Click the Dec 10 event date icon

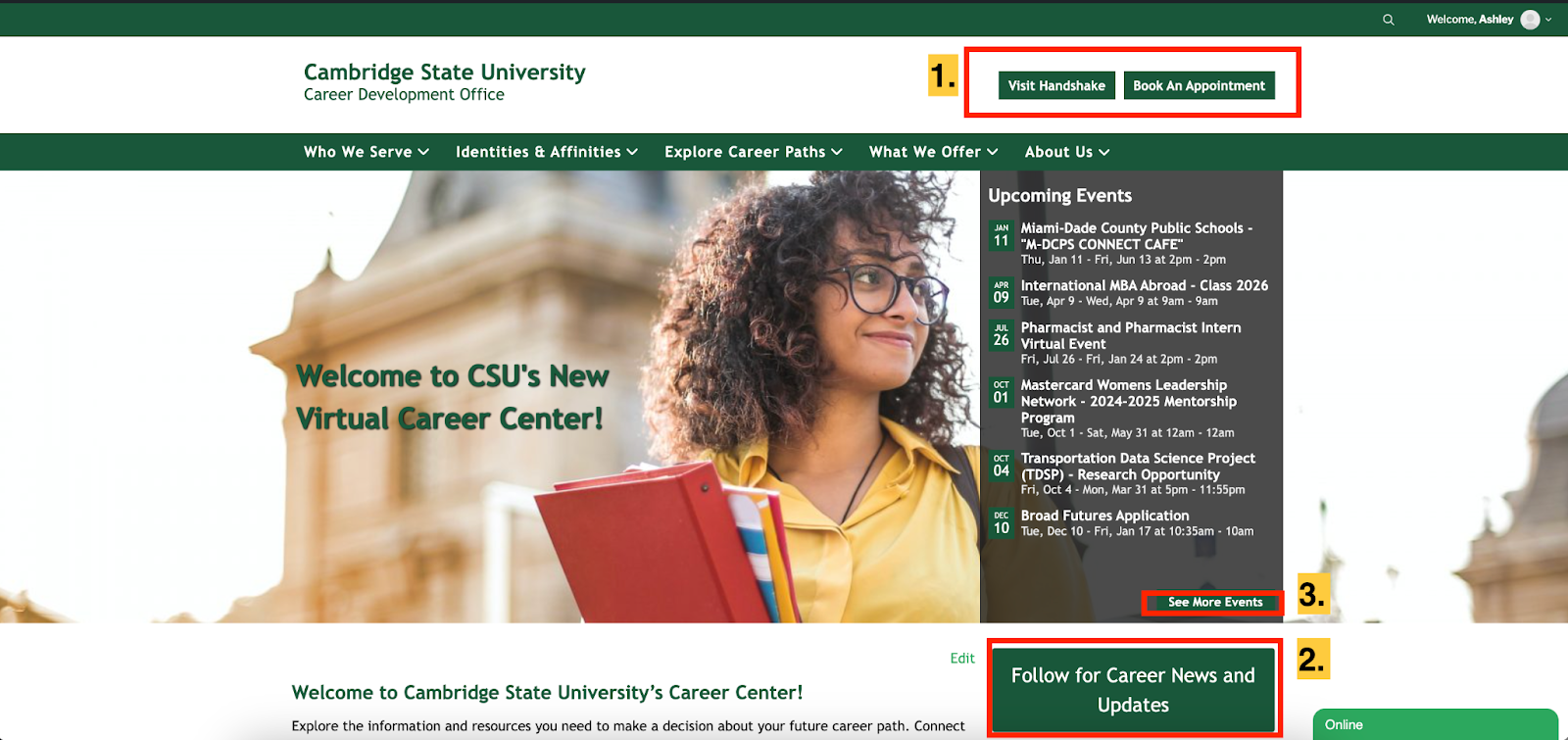1001,523
